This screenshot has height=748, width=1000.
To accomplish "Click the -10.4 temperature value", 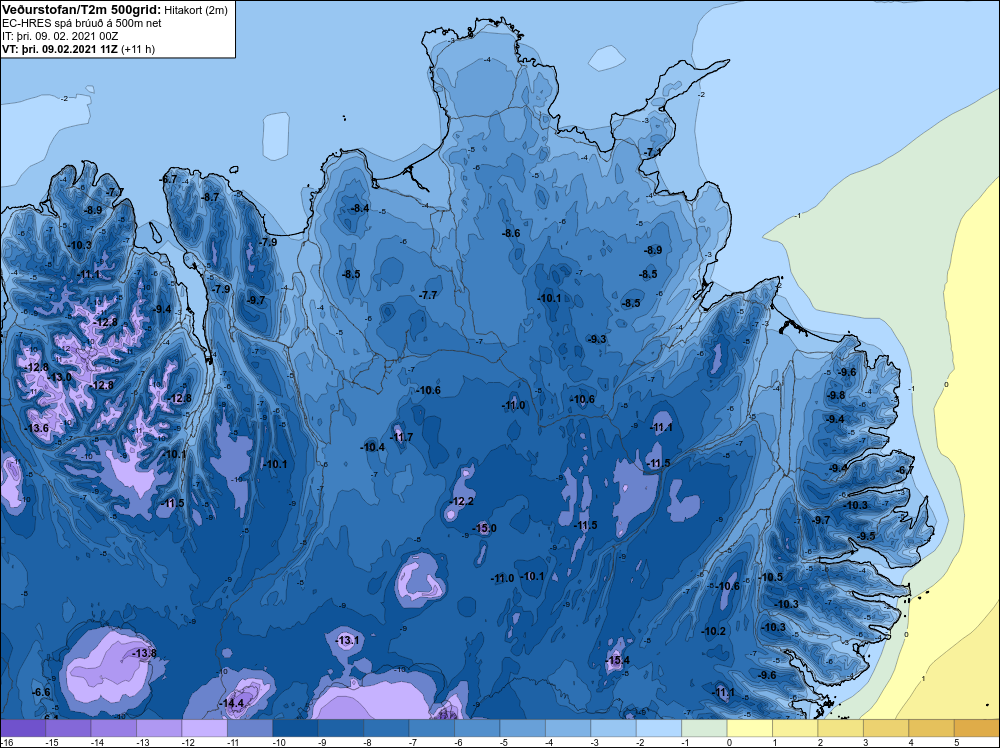I will point(373,447).
